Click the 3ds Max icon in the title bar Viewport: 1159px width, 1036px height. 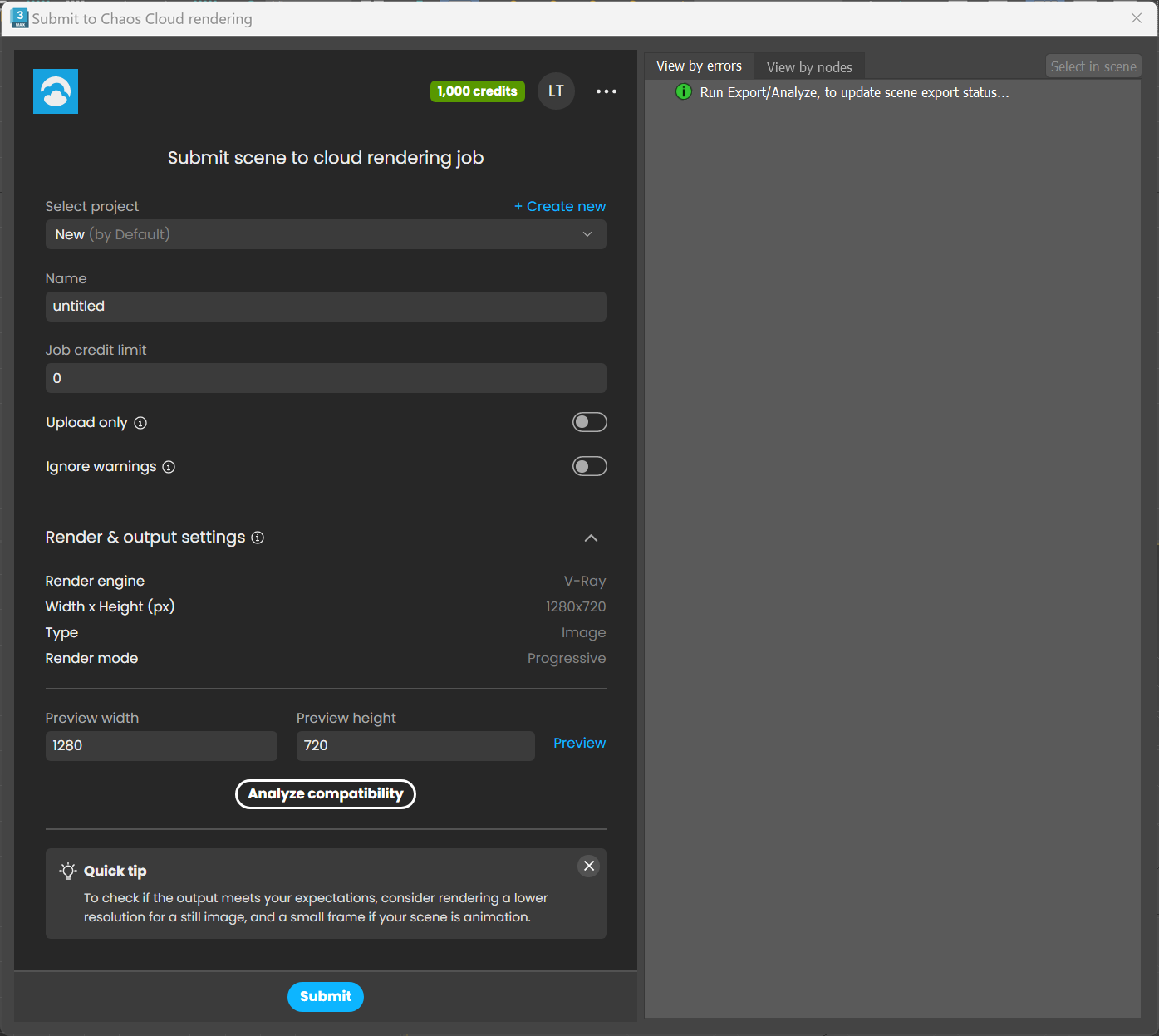(18, 17)
